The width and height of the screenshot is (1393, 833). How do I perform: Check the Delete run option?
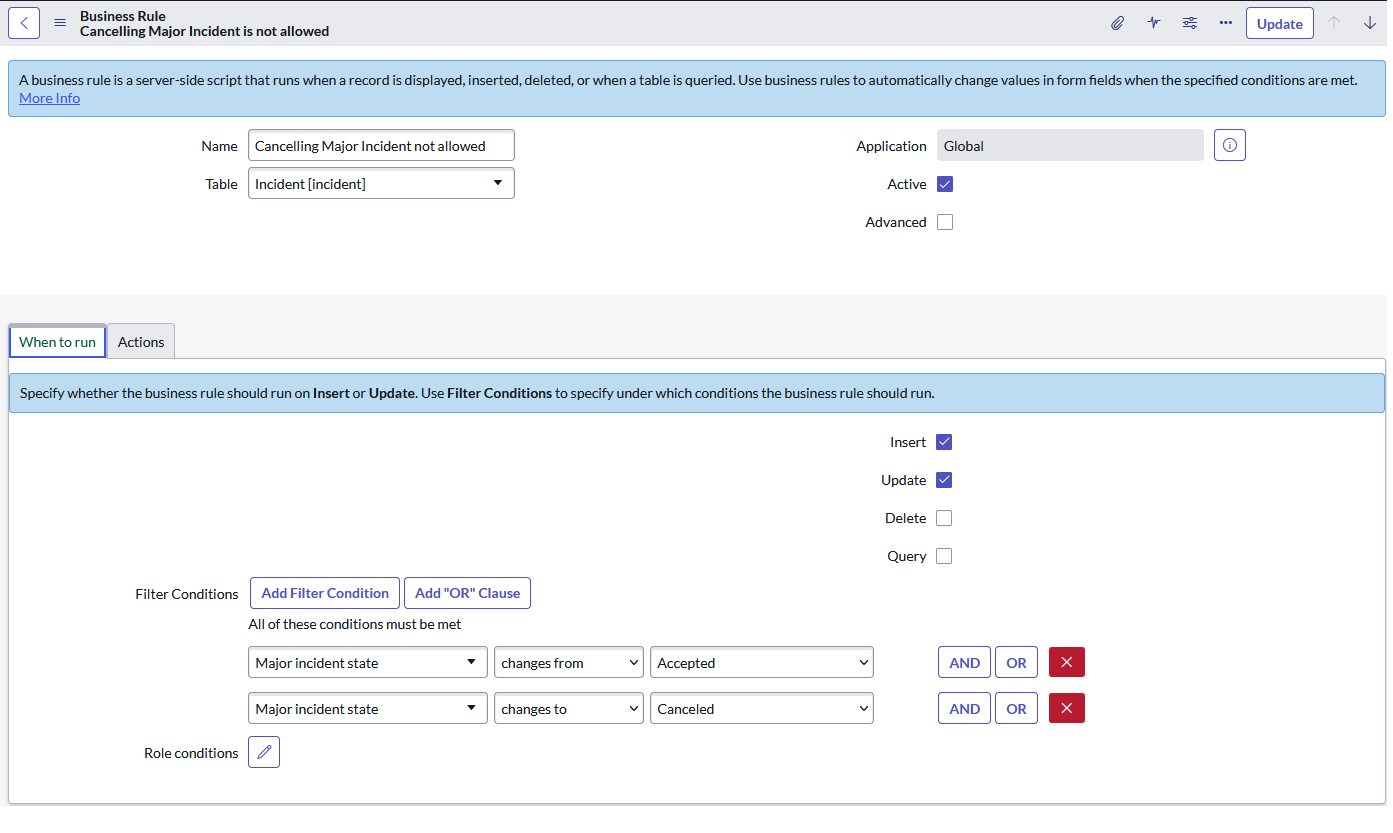tap(943, 517)
